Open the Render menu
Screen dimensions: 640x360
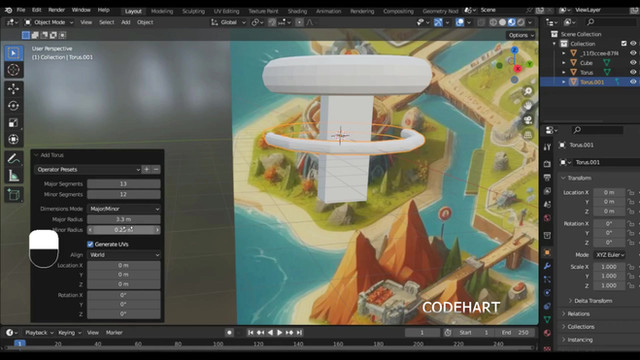pyautogui.click(x=56, y=10)
